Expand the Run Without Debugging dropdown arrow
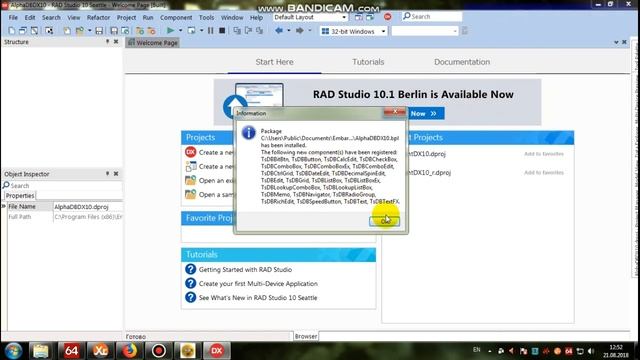640x360 pixels. (x=201, y=31)
